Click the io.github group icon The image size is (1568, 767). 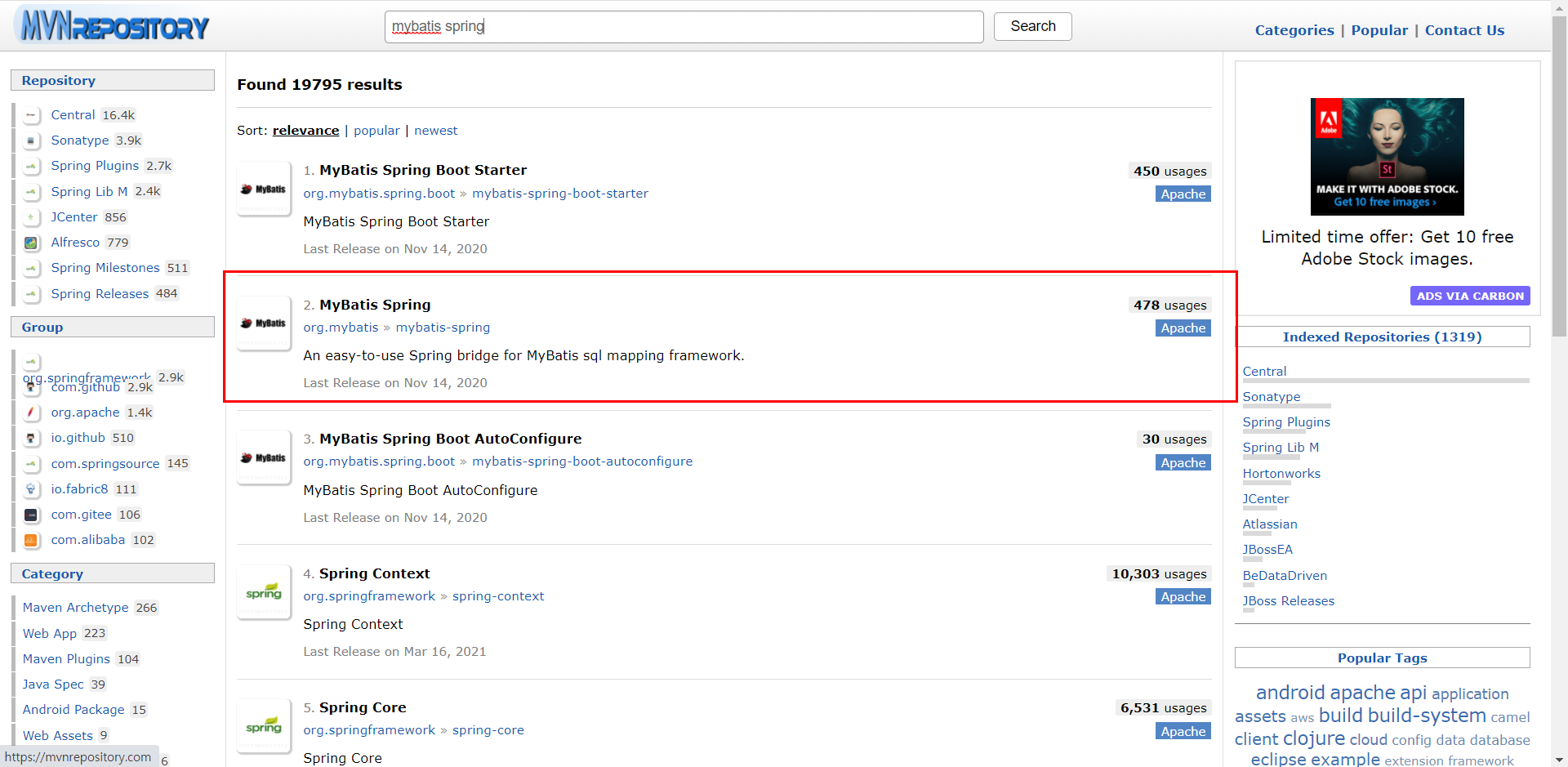(31, 438)
